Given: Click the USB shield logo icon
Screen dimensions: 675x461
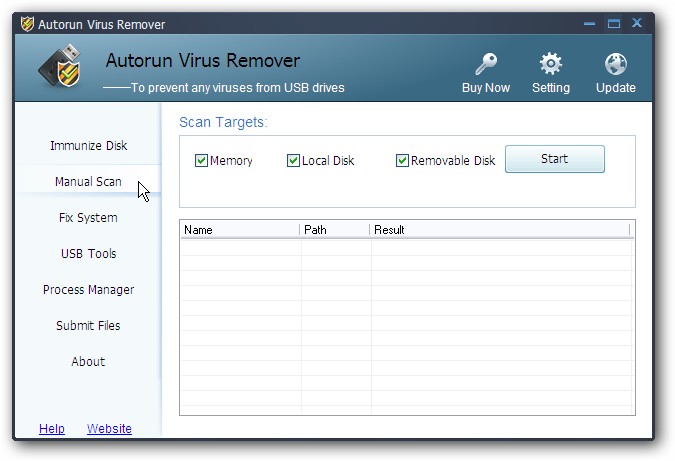Looking at the screenshot, I should [60, 67].
